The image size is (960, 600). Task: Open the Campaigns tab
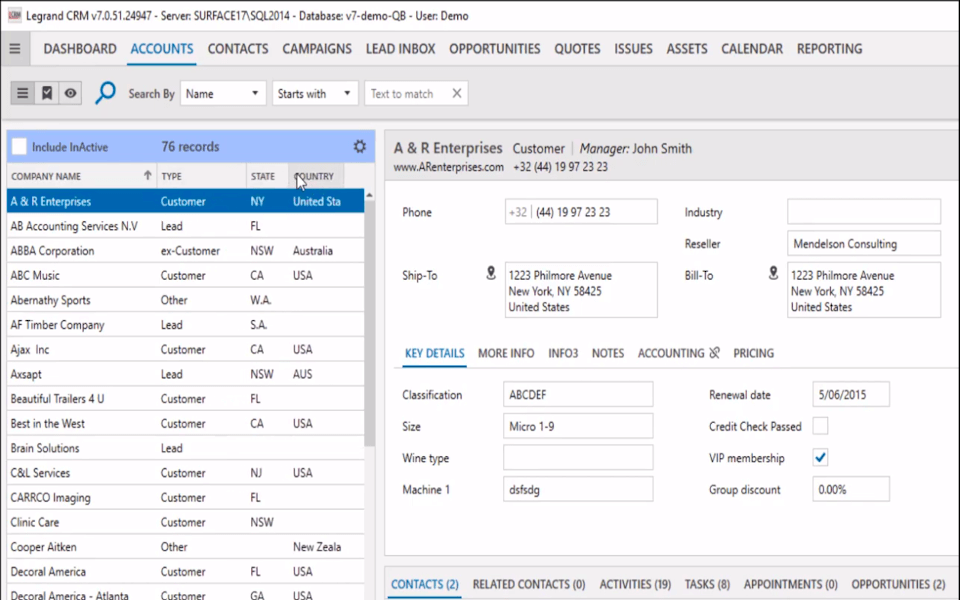point(317,49)
